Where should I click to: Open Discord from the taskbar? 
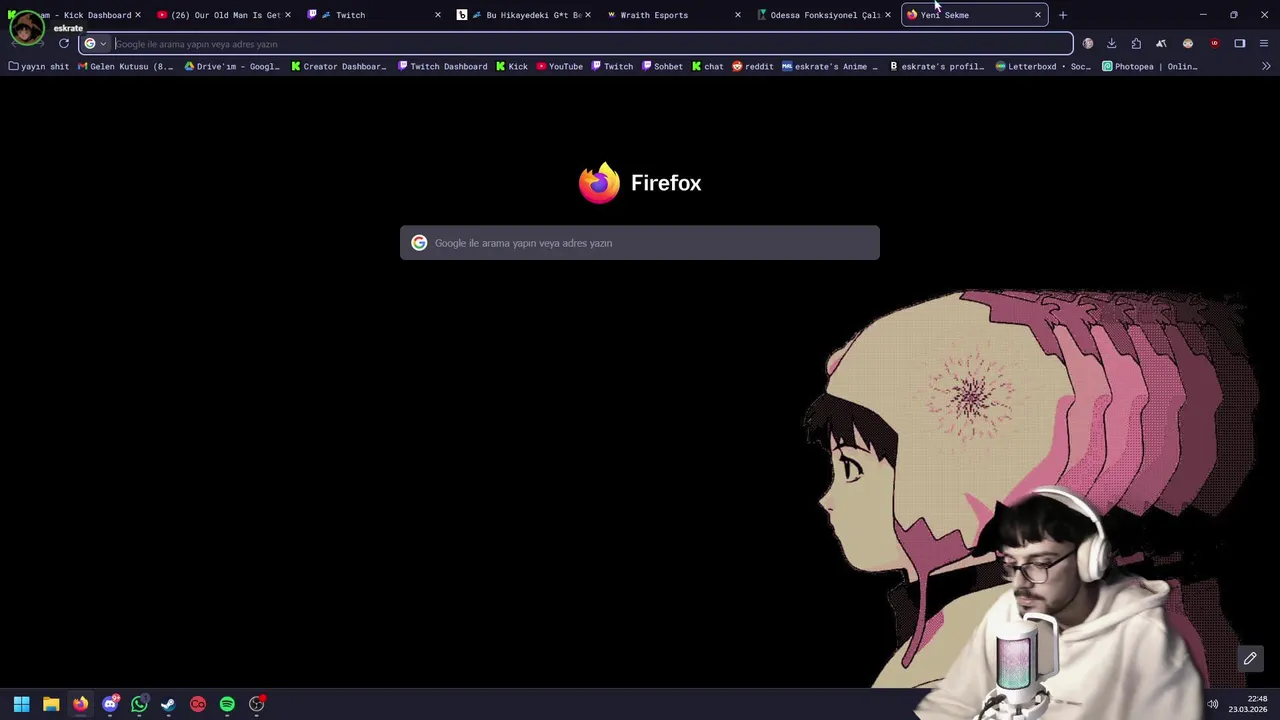110,704
